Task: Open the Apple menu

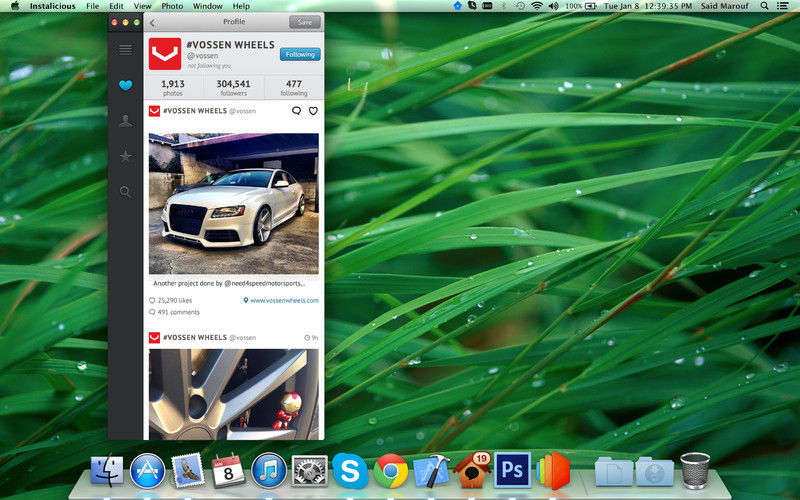Action: [15, 6]
